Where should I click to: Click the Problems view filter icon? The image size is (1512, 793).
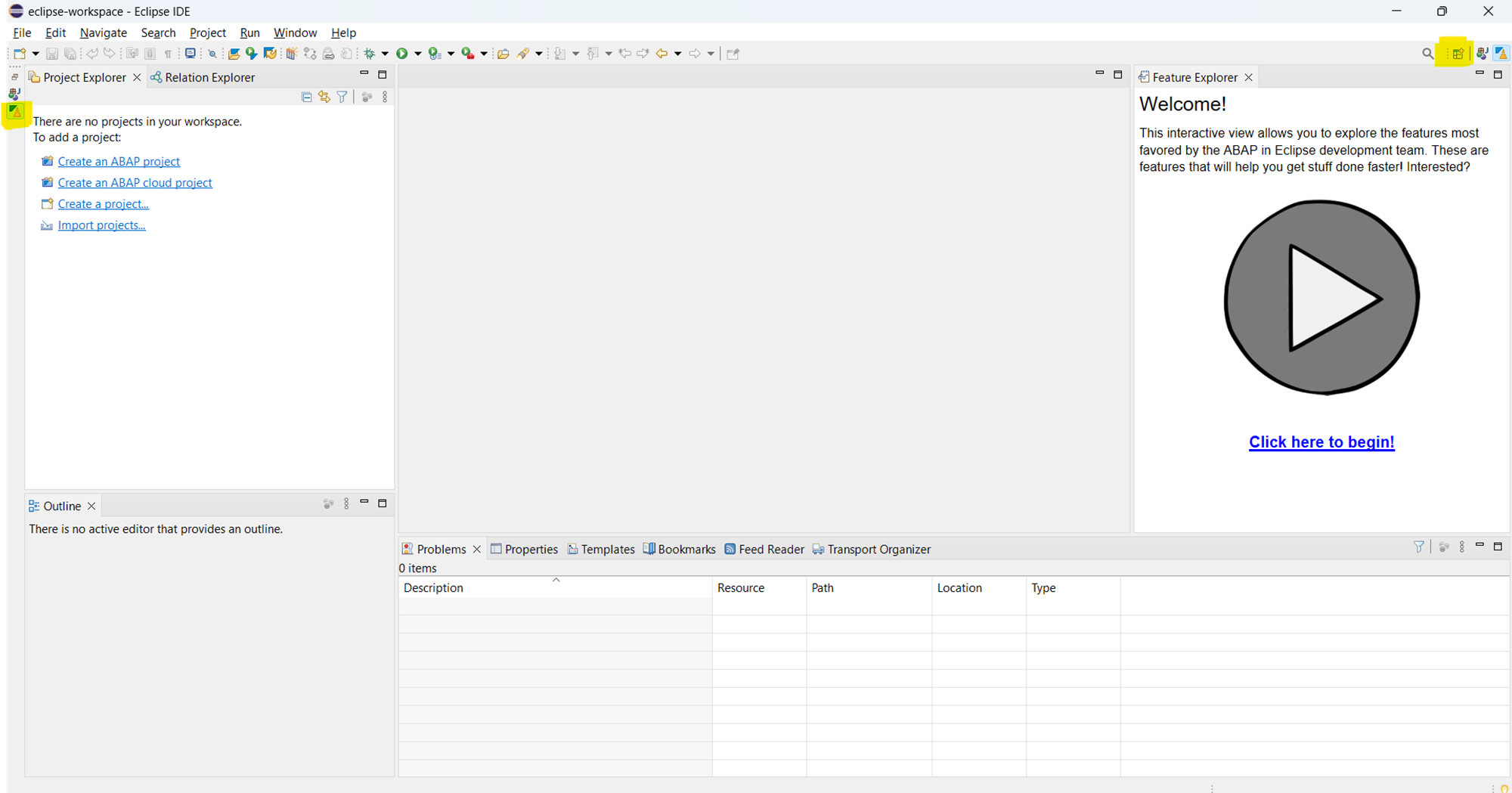click(1419, 547)
